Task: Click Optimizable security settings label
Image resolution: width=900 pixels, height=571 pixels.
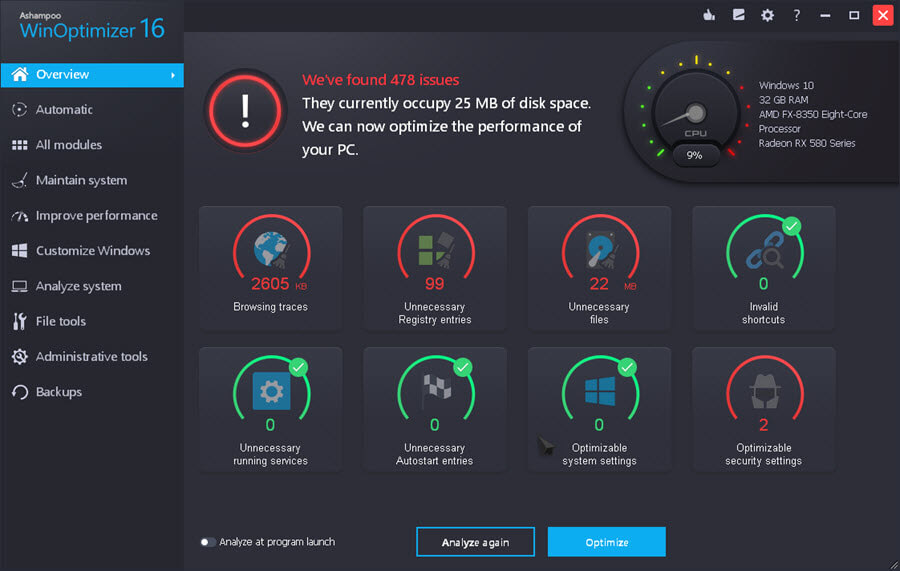Action: pyautogui.click(x=763, y=455)
